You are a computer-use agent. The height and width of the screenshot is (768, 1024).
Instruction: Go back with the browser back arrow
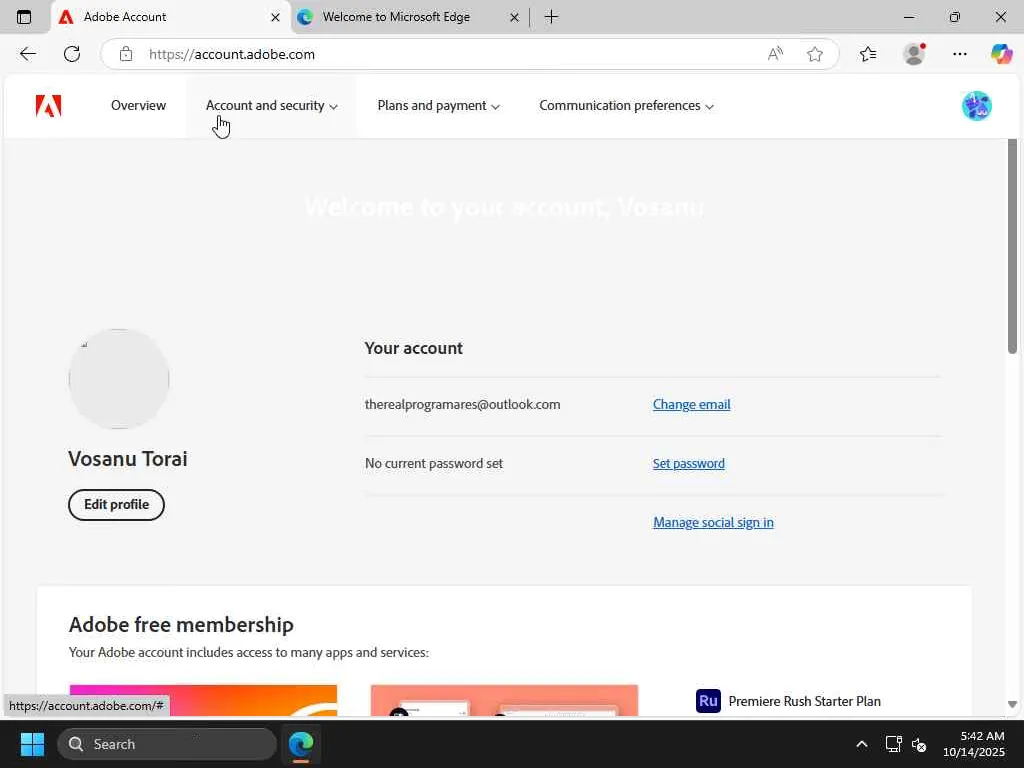[x=27, y=54]
